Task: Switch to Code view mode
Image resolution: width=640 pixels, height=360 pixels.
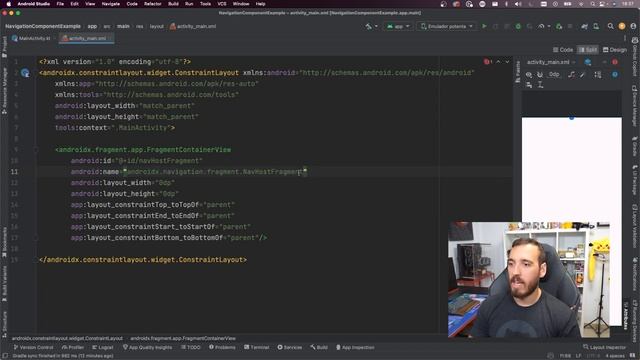Action: 563,50
